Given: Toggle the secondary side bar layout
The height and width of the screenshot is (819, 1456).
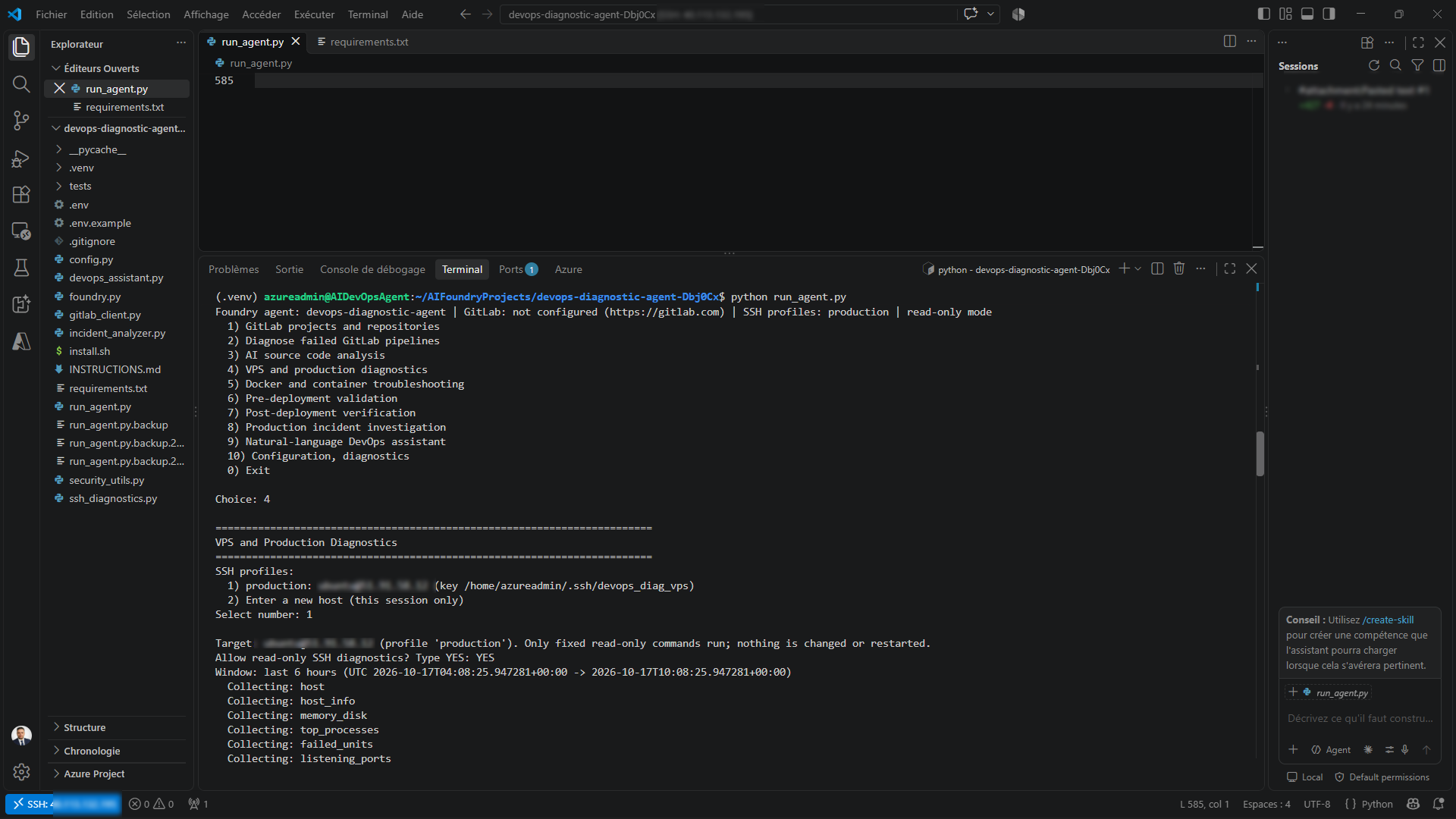Looking at the screenshot, I should (x=1329, y=14).
